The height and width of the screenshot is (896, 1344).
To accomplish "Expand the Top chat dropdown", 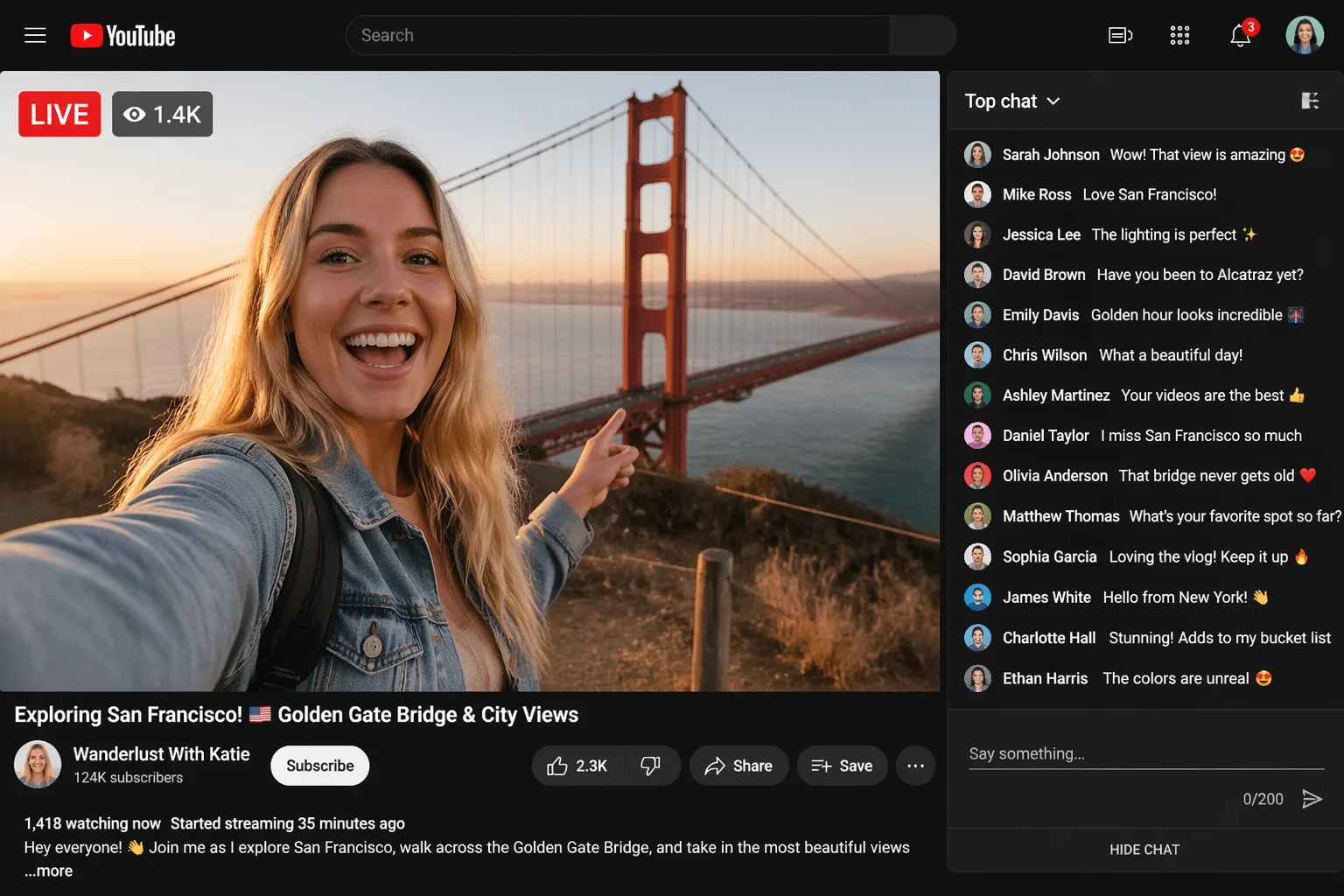I will click(x=1012, y=101).
